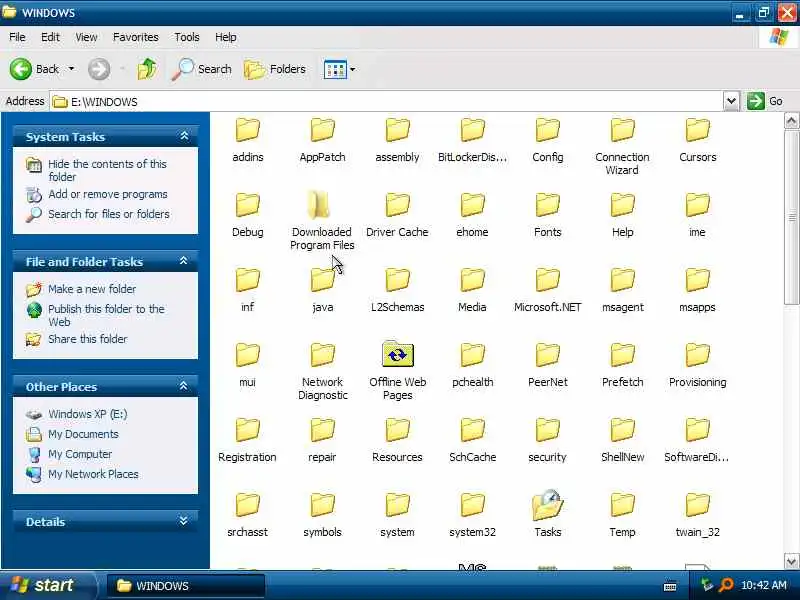Screen dimensions: 800x600
Task: Go up one folder level
Action: point(147,68)
